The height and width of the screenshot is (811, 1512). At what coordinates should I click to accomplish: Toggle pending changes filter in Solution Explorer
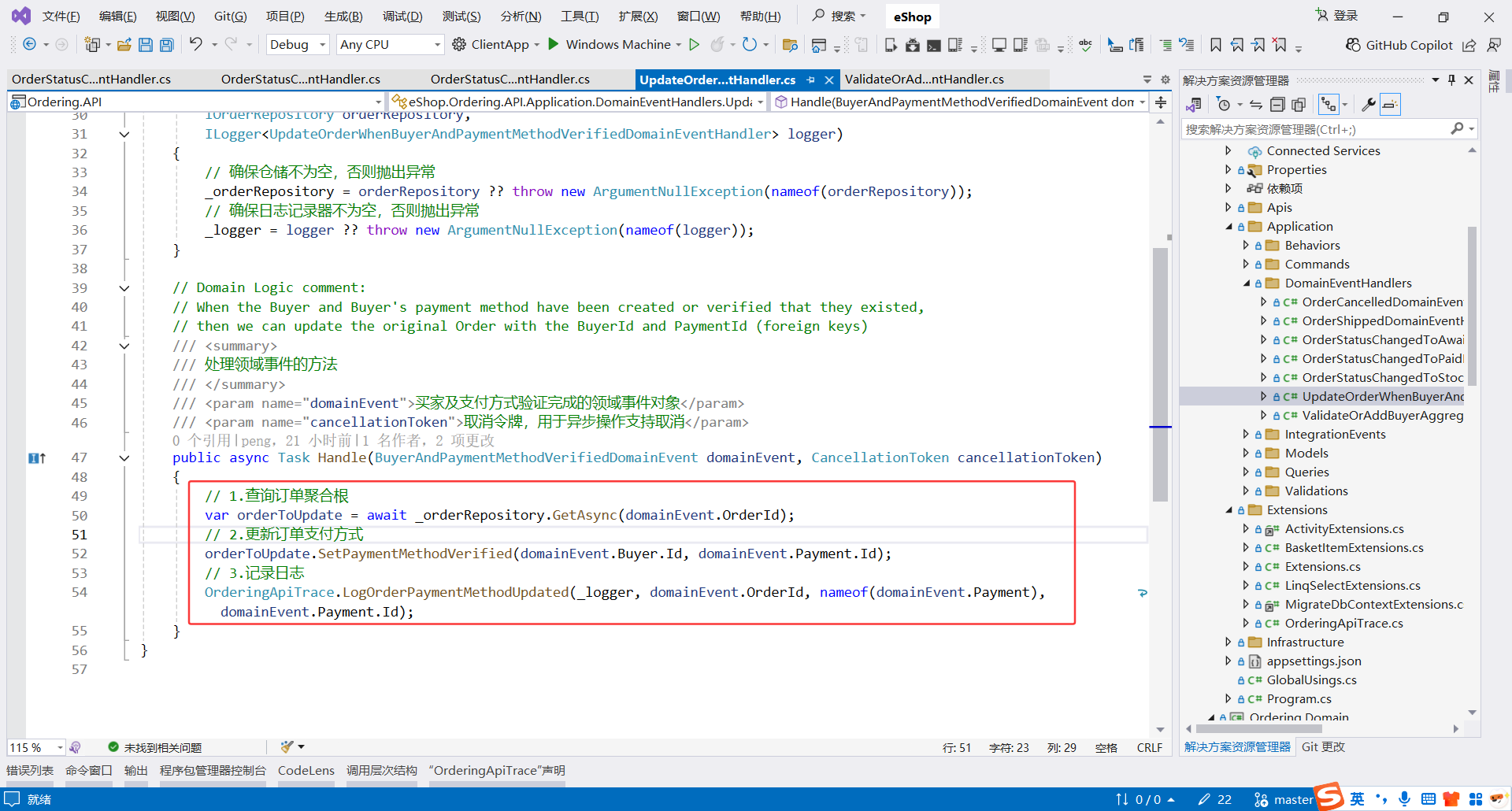[1223, 105]
